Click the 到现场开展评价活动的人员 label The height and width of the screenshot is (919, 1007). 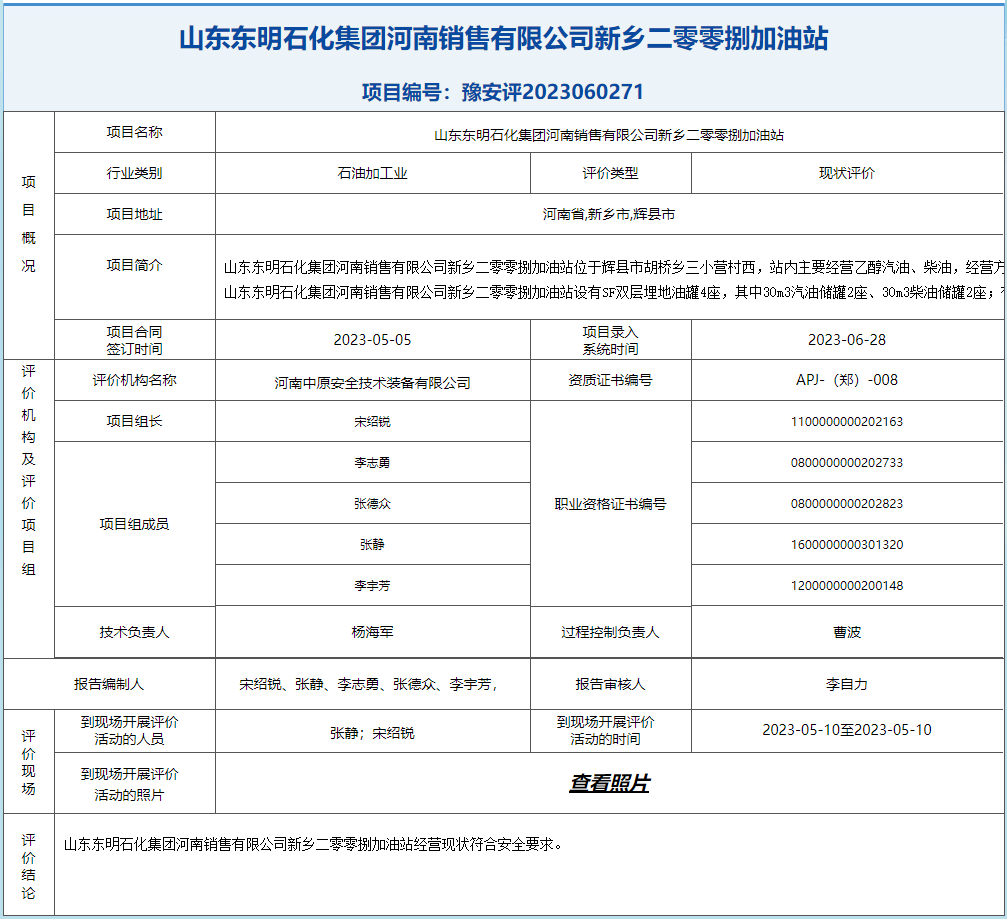[x=129, y=731]
